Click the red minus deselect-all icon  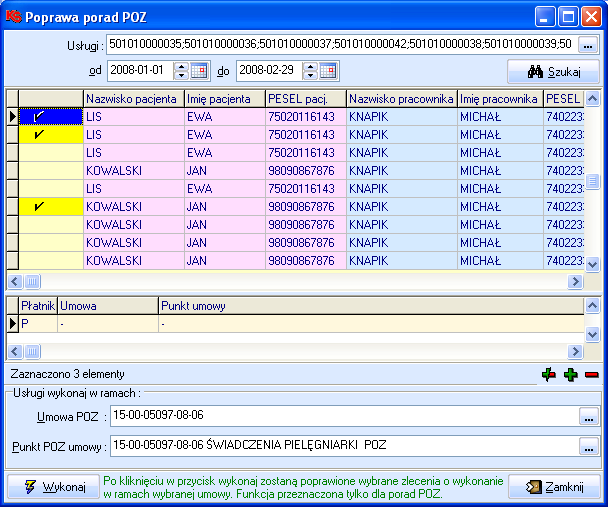(x=592, y=374)
